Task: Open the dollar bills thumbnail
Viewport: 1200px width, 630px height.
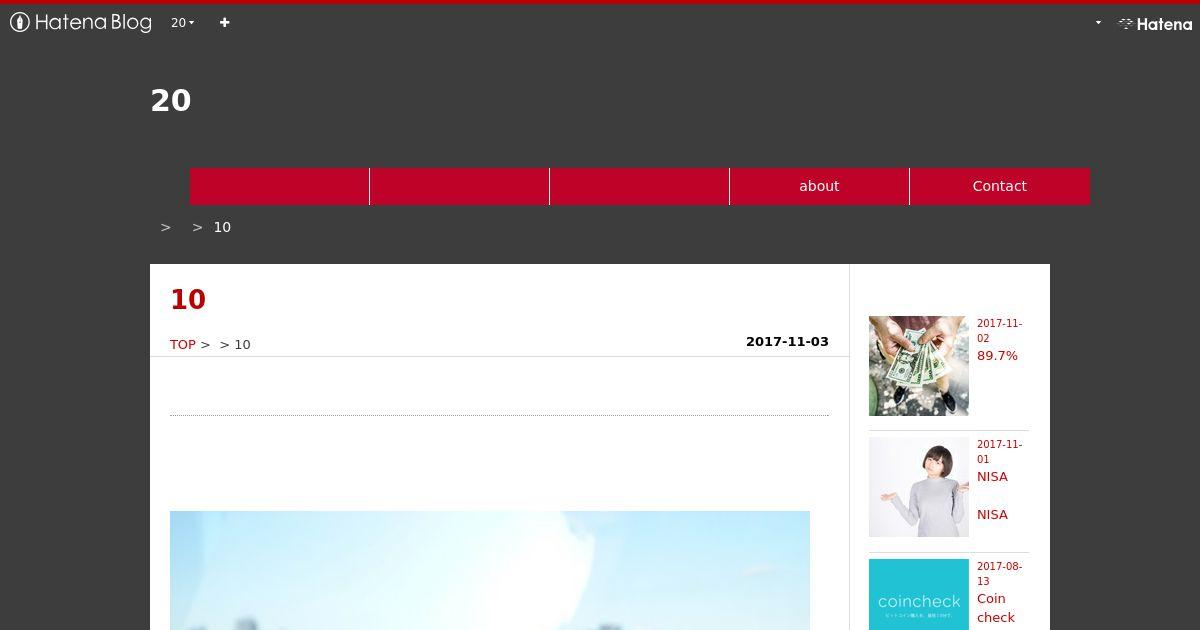Action: (919, 366)
